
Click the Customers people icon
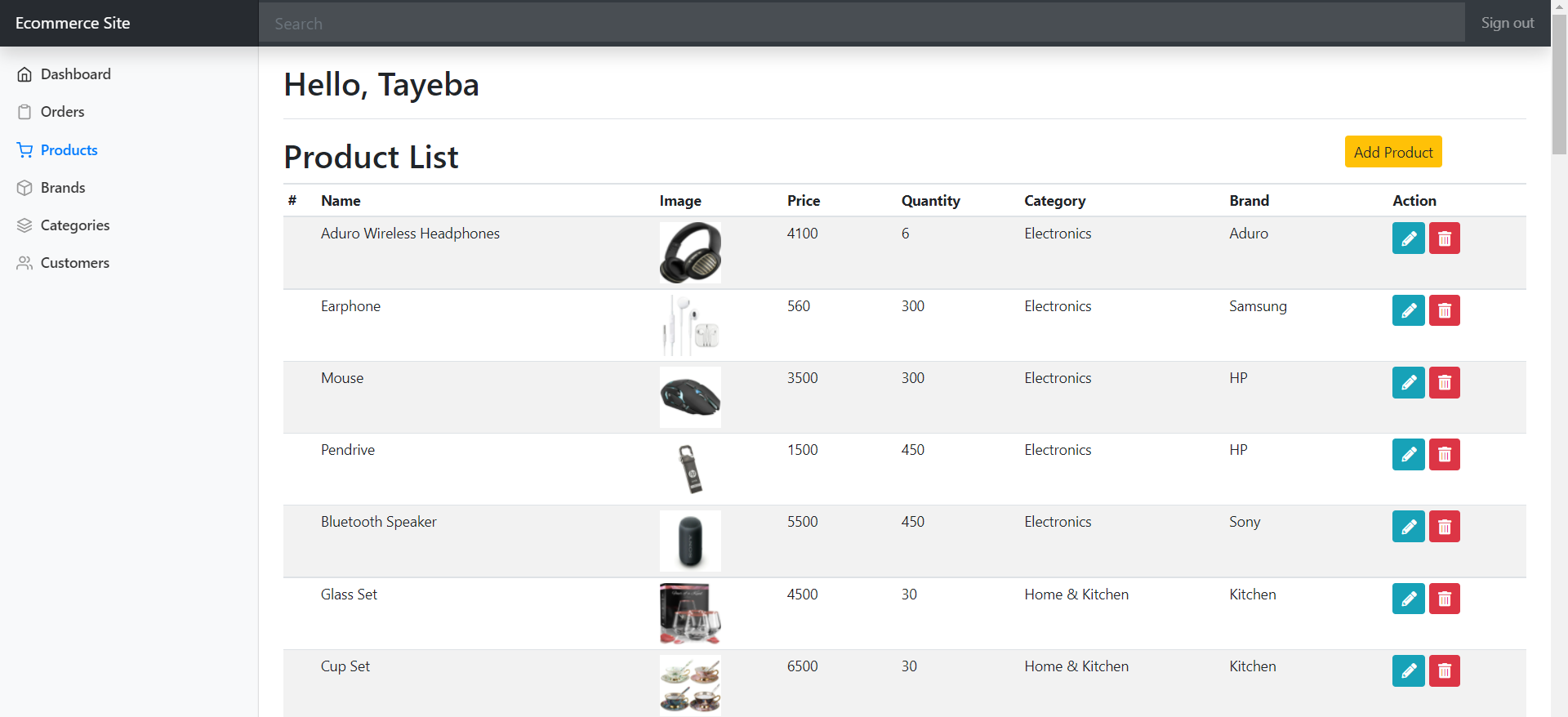tap(24, 262)
